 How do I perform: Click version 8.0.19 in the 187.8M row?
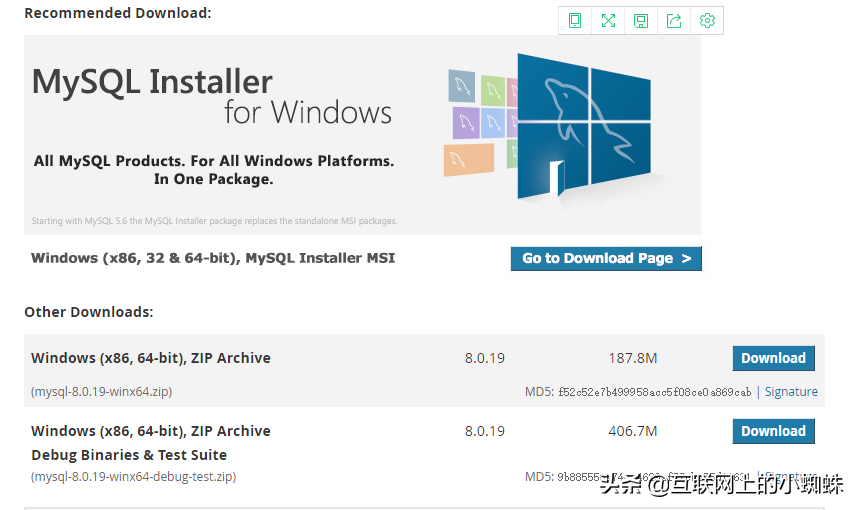[485, 358]
